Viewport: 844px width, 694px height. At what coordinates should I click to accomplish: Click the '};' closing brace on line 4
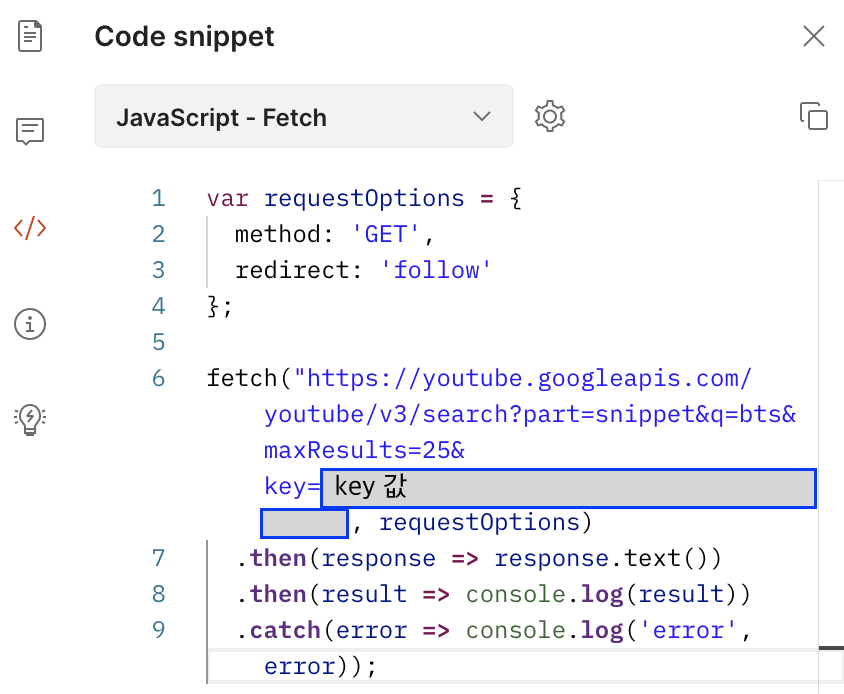(x=220, y=306)
